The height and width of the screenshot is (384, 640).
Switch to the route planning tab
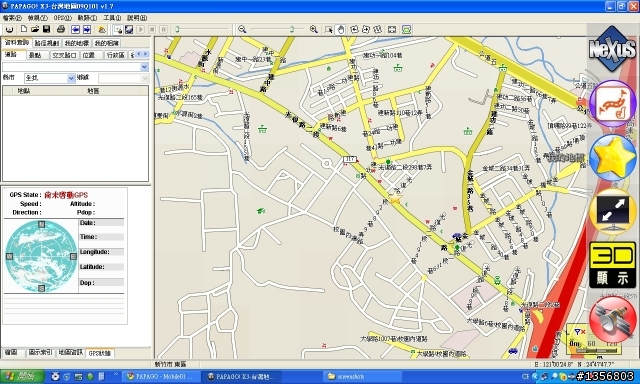[47, 43]
